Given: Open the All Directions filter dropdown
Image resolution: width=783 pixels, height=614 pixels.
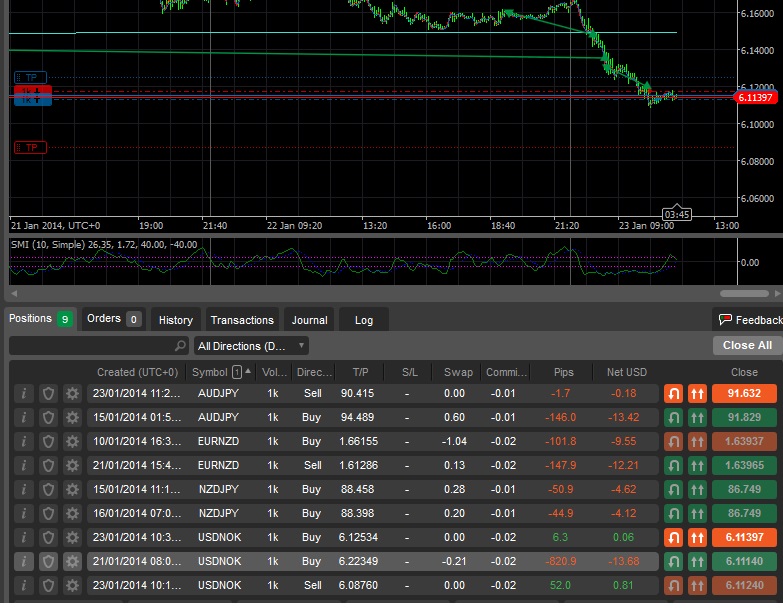Looking at the screenshot, I should (x=251, y=345).
